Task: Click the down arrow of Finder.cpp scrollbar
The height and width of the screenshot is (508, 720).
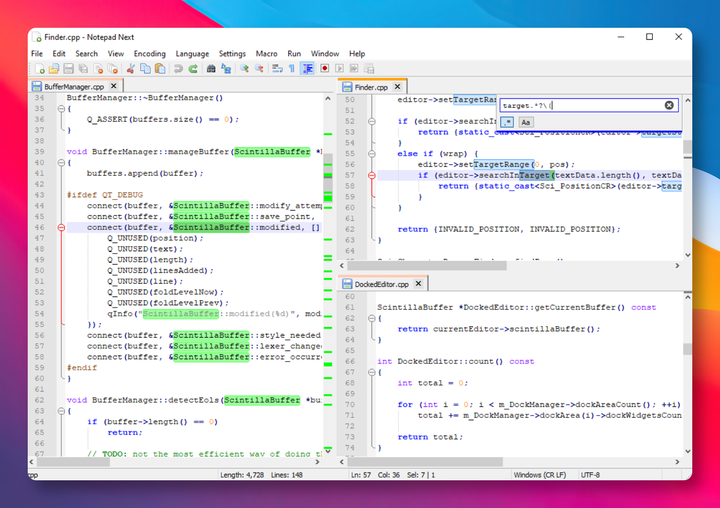Action: point(687,255)
